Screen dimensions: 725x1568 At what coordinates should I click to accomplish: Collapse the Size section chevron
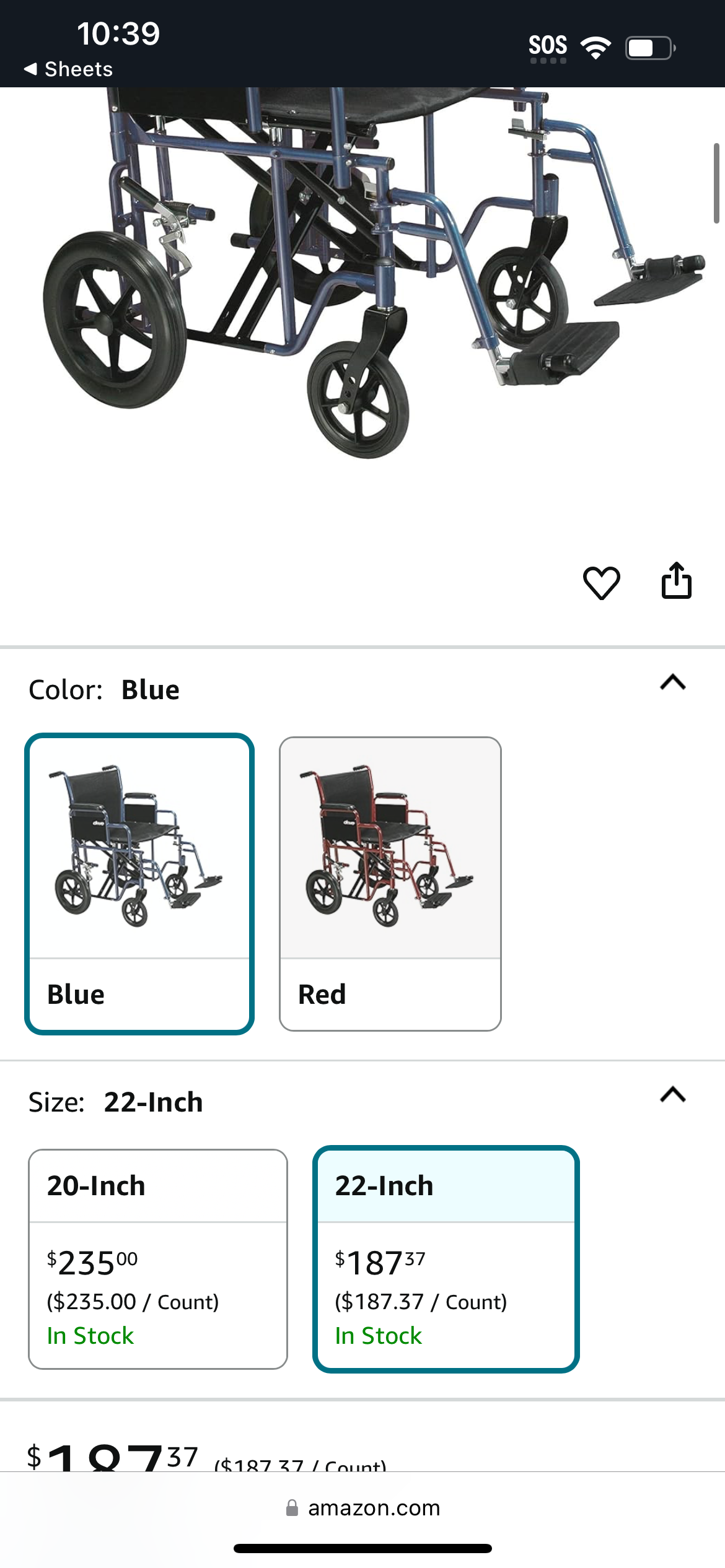tap(673, 1095)
